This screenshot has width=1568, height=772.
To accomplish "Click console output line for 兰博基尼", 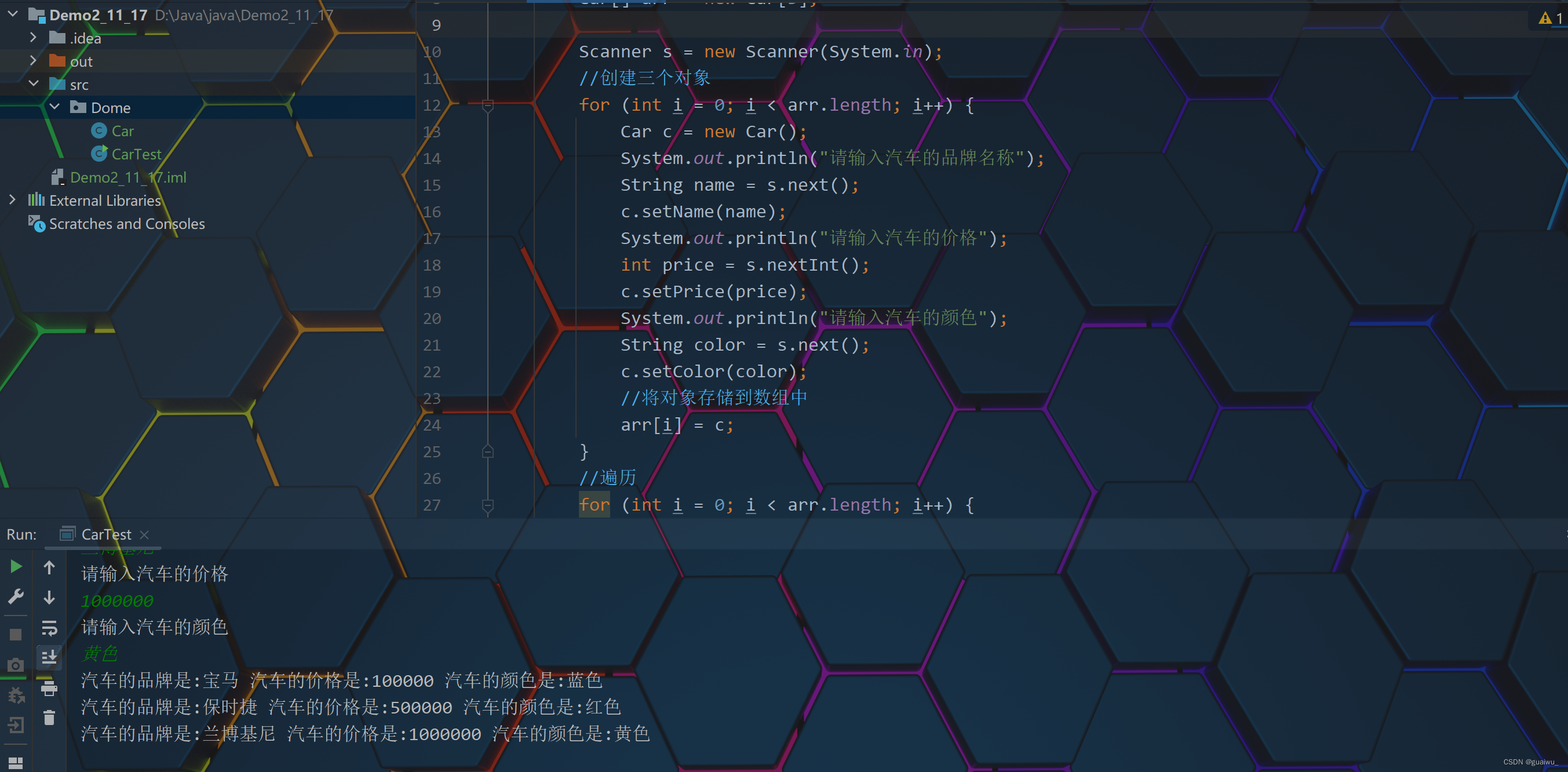I will click(x=365, y=734).
